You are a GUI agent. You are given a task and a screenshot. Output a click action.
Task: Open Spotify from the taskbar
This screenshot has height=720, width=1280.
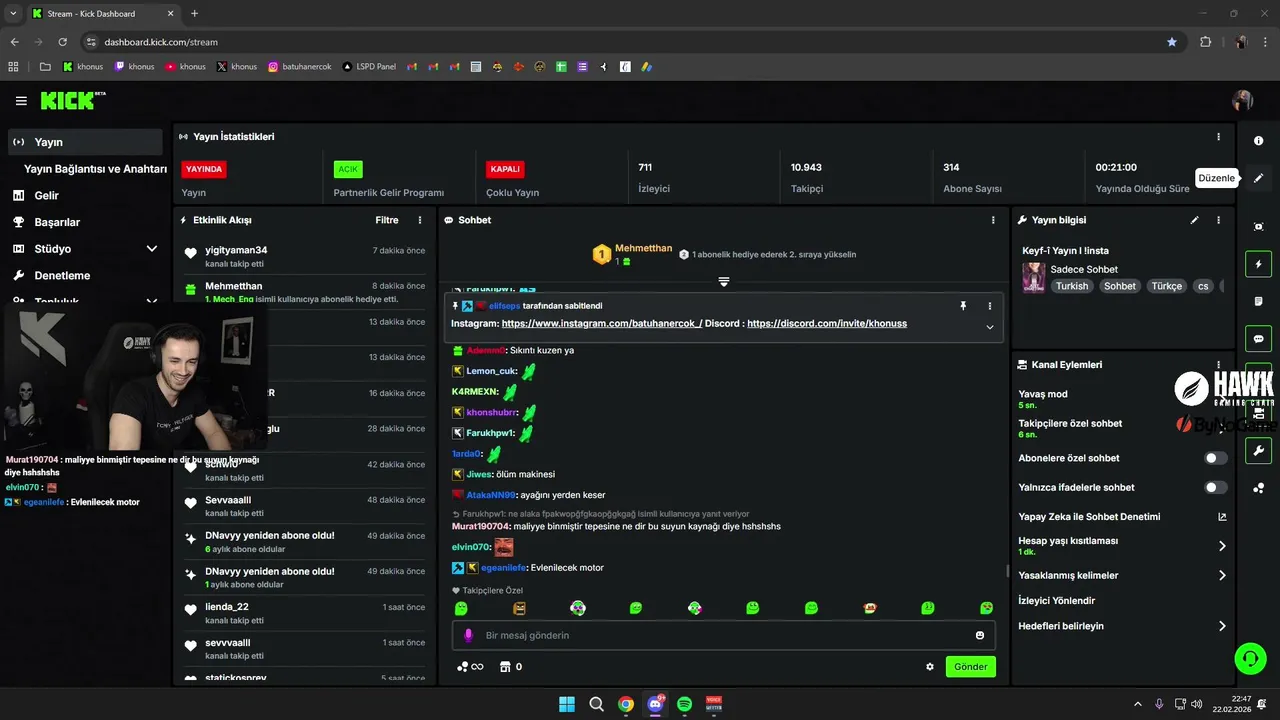click(x=685, y=704)
